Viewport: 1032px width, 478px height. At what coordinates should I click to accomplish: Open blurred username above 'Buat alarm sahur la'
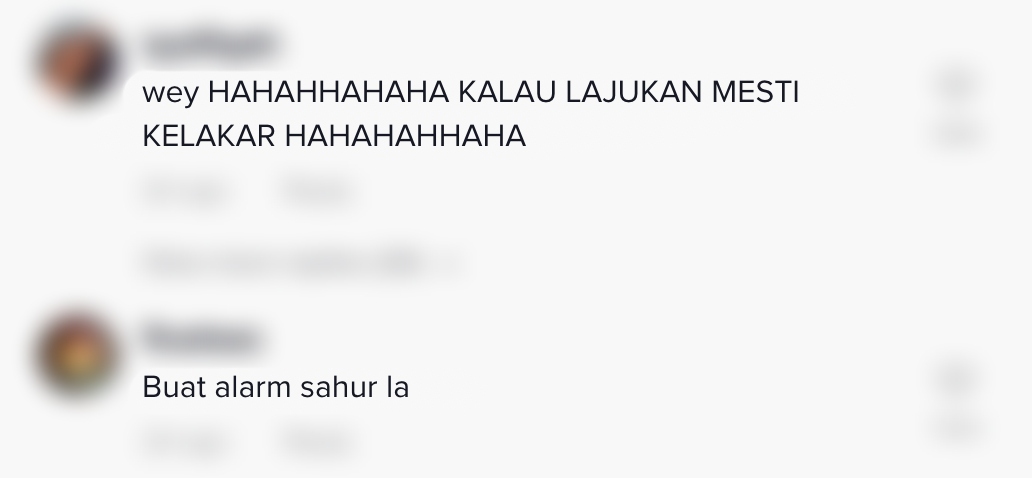203,339
